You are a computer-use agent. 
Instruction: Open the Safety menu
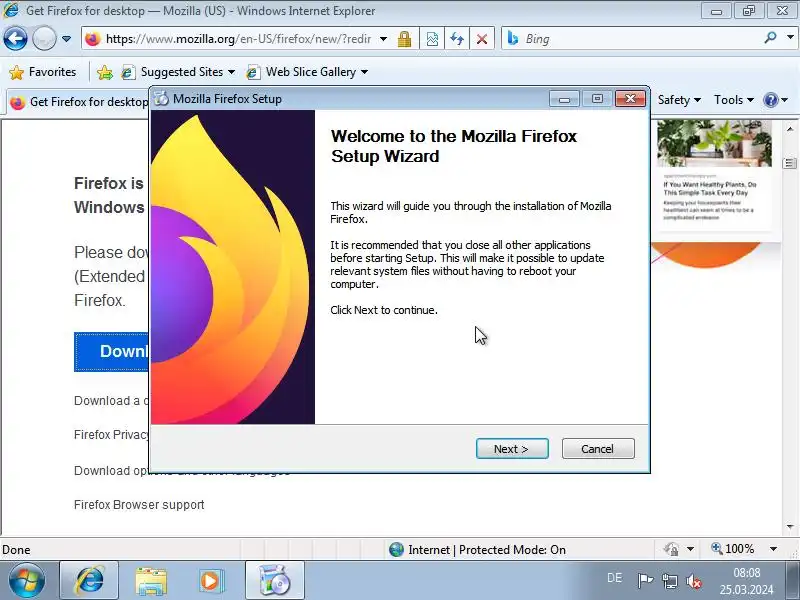point(679,100)
